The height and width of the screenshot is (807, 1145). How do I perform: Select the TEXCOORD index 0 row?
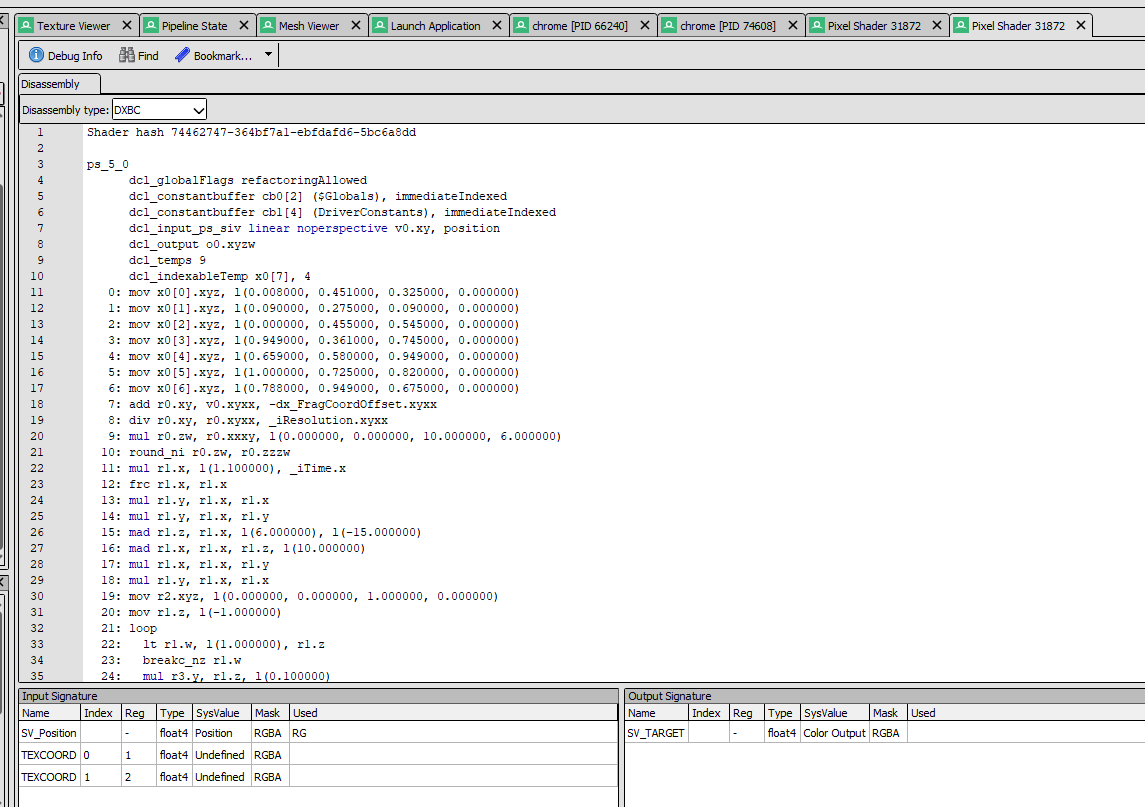pos(318,755)
